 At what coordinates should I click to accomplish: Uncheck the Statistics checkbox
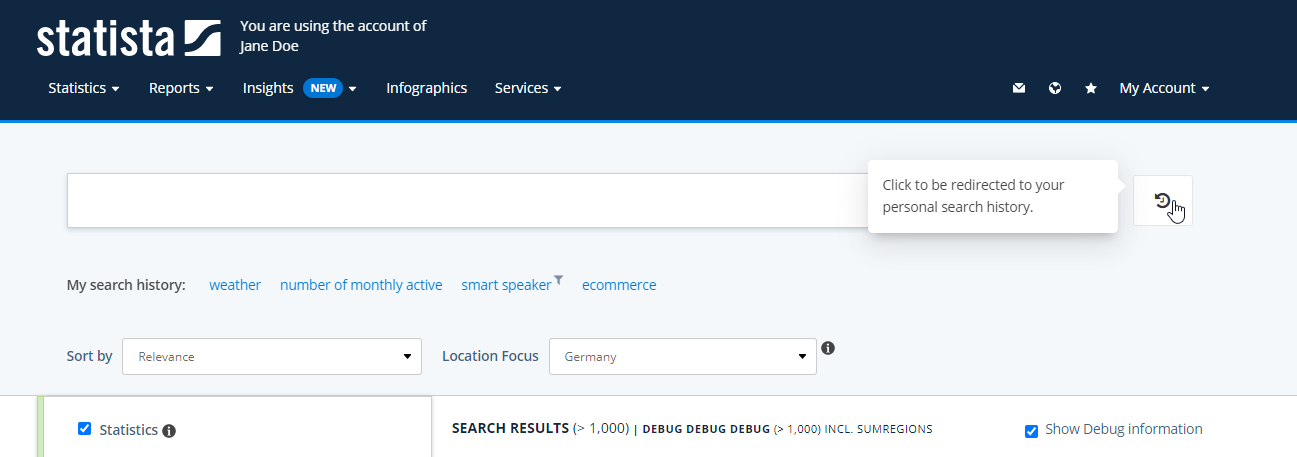click(x=85, y=429)
